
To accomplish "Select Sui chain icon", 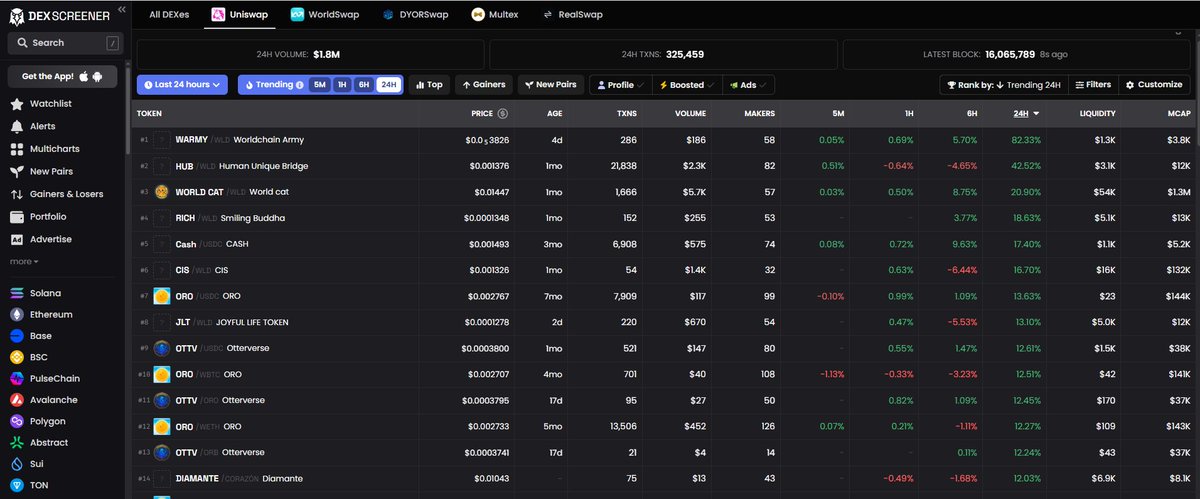I will 17,464.
